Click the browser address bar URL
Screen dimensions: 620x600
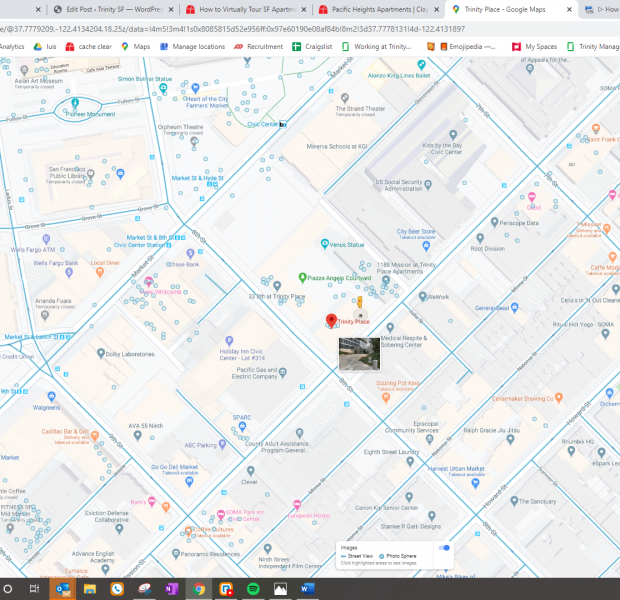click(232, 29)
